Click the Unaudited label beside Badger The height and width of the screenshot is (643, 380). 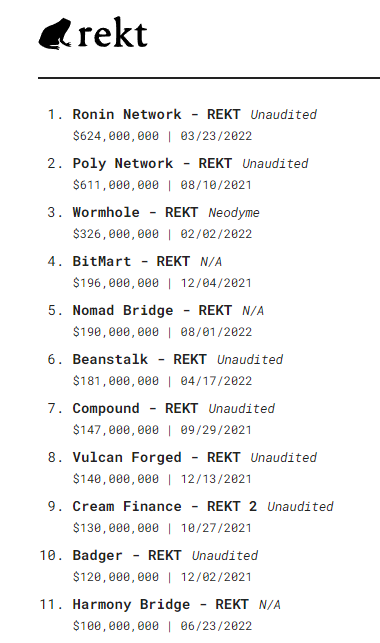[x=225, y=556]
